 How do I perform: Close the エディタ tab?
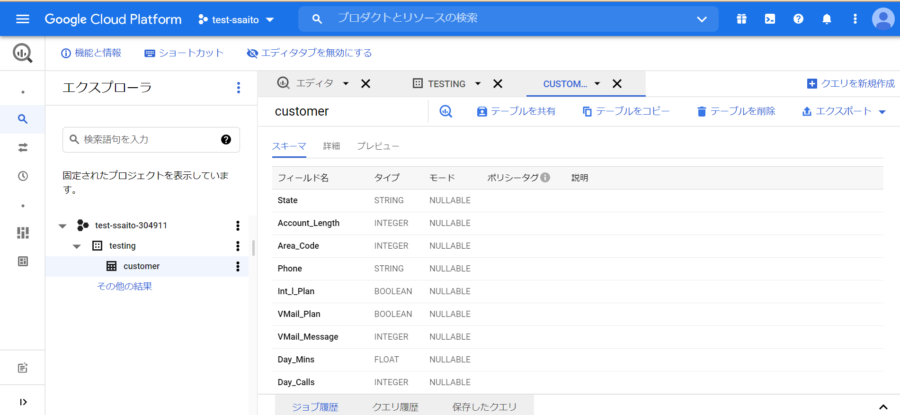pyautogui.click(x=366, y=84)
